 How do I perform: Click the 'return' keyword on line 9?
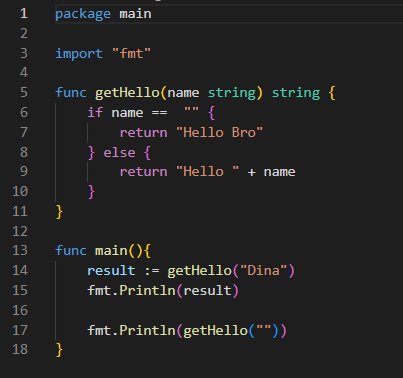pyautogui.click(x=143, y=172)
